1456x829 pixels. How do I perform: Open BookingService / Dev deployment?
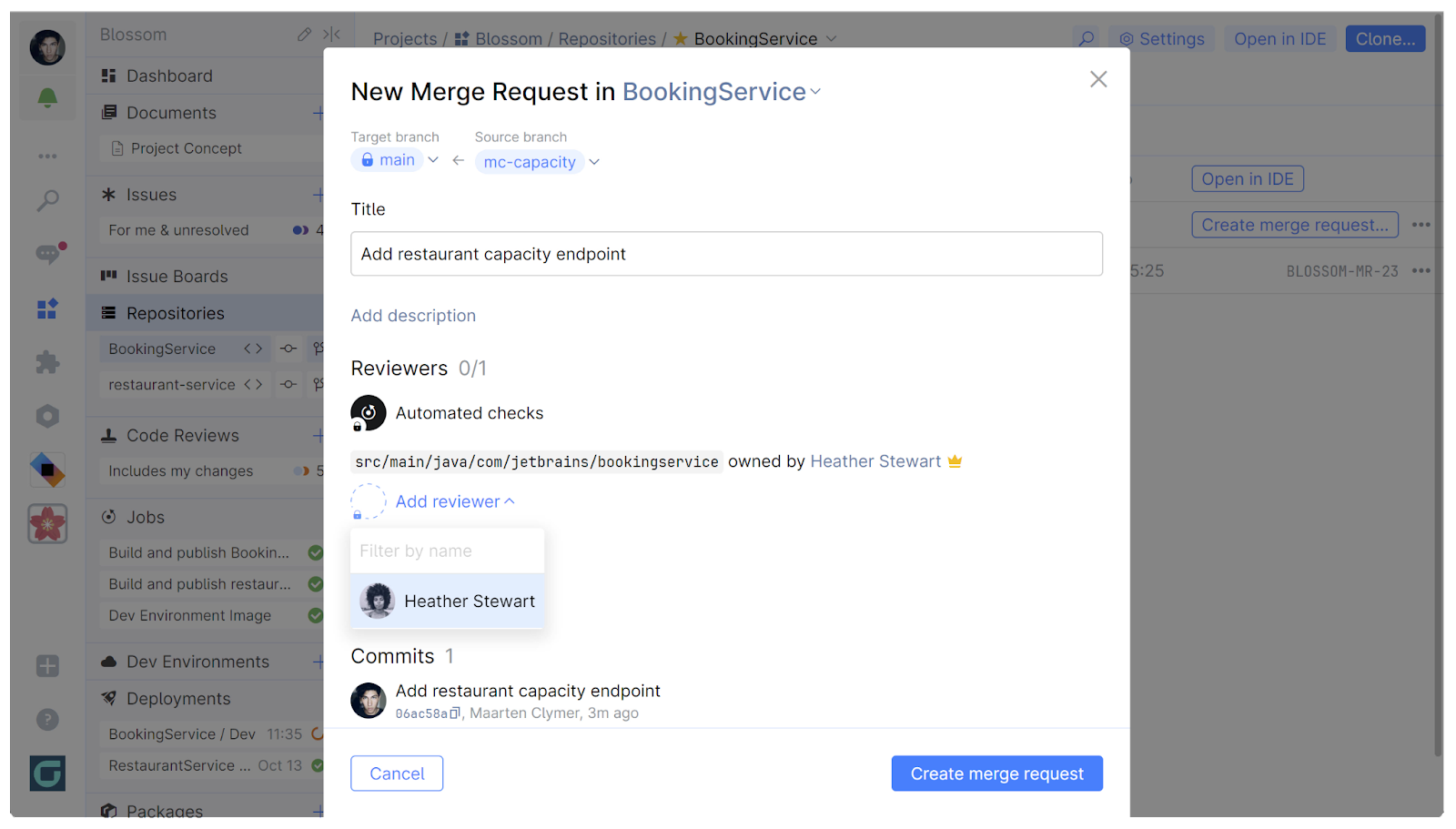point(182,734)
